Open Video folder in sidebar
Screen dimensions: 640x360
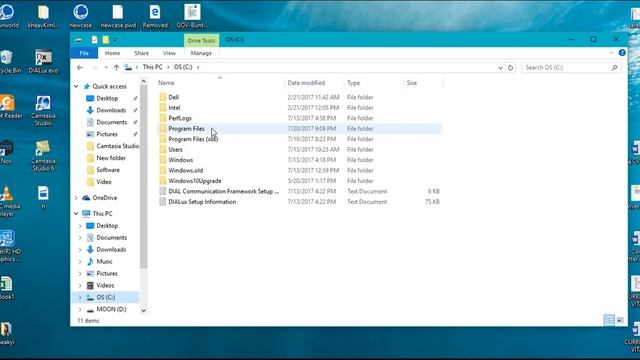[x=104, y=182]
